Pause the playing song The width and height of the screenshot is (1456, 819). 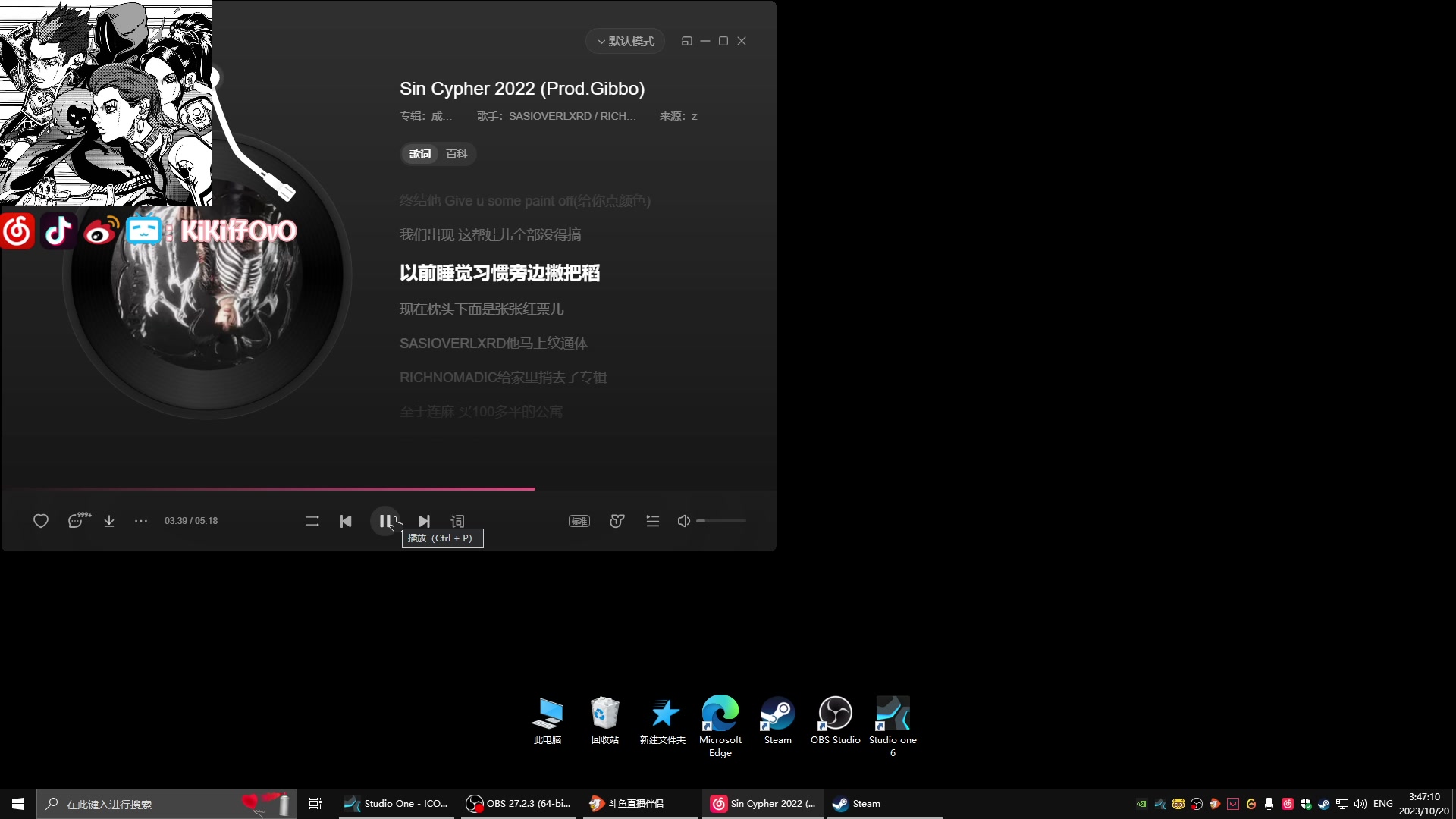click(385, 521)
